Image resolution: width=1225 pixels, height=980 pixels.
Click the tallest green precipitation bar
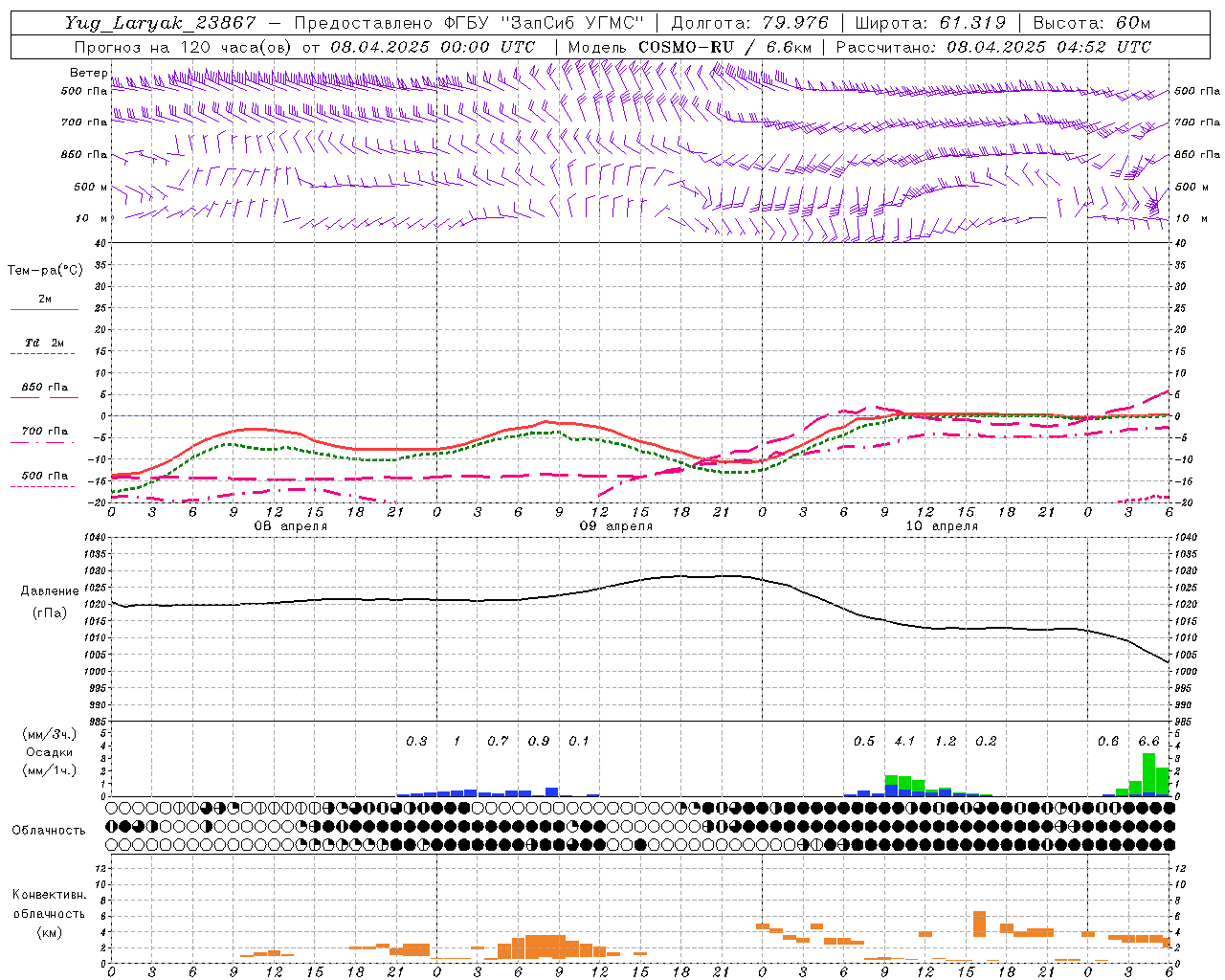coord(1148,774)
